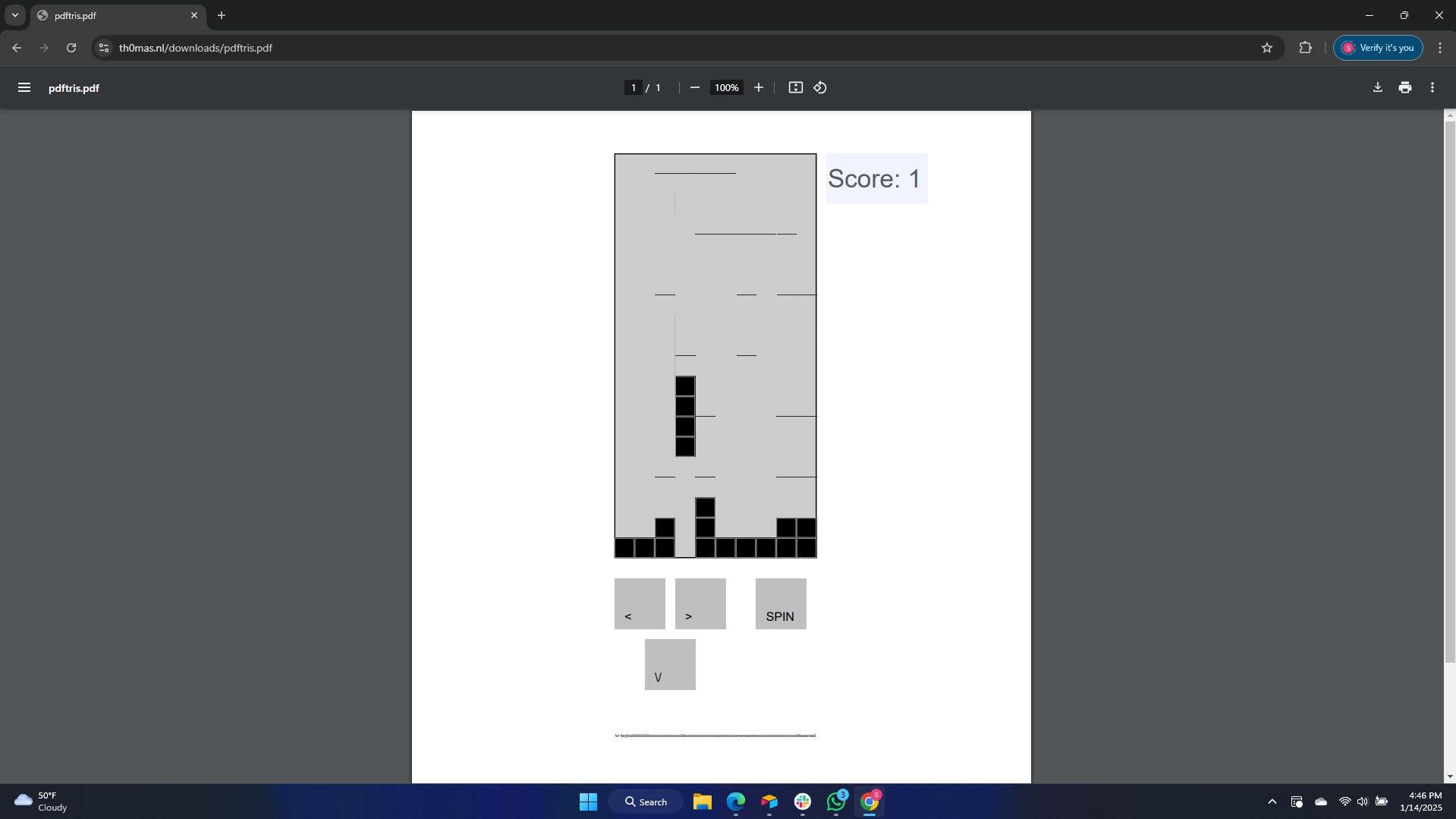Download the pdftris.pdf file
This screenshot has width=1456, height=819.
(1376, 87)
